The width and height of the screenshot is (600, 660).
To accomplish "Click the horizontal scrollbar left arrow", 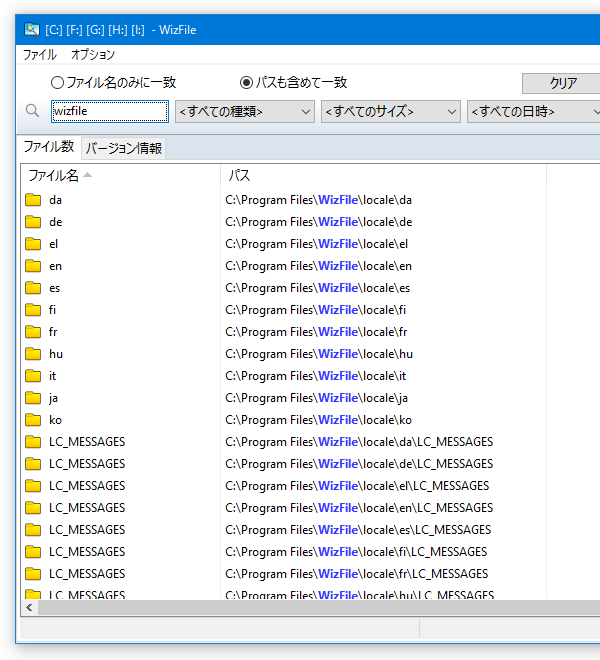I will click(29, 607).
